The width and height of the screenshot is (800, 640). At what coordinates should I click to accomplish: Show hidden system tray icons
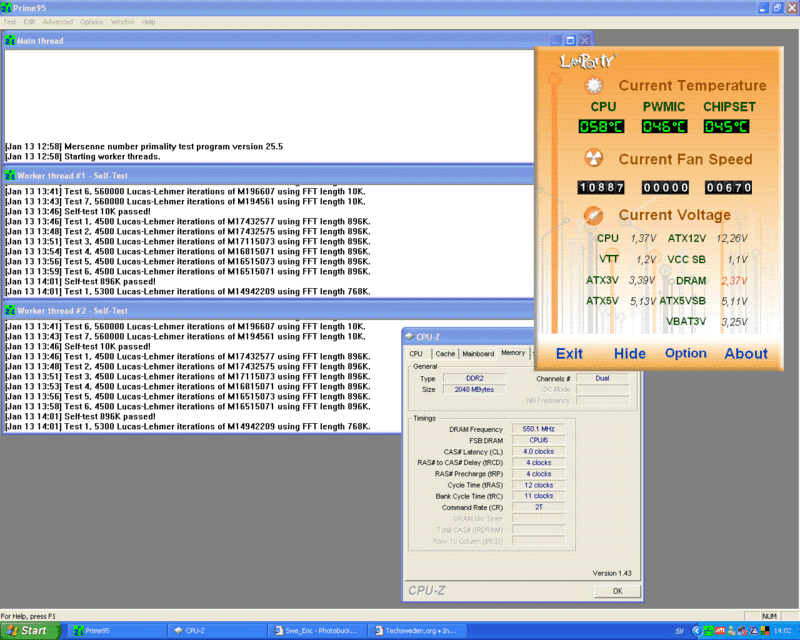click(696, 631)
